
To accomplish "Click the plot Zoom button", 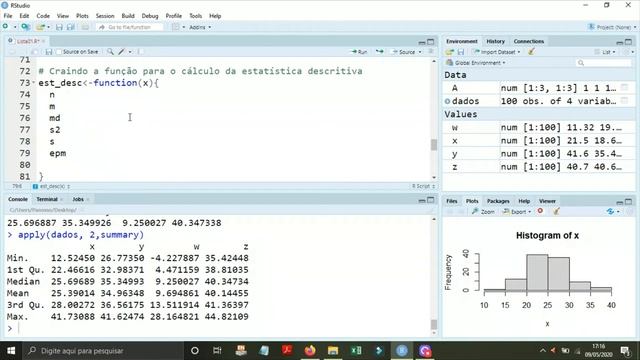I will coord(483,211).
